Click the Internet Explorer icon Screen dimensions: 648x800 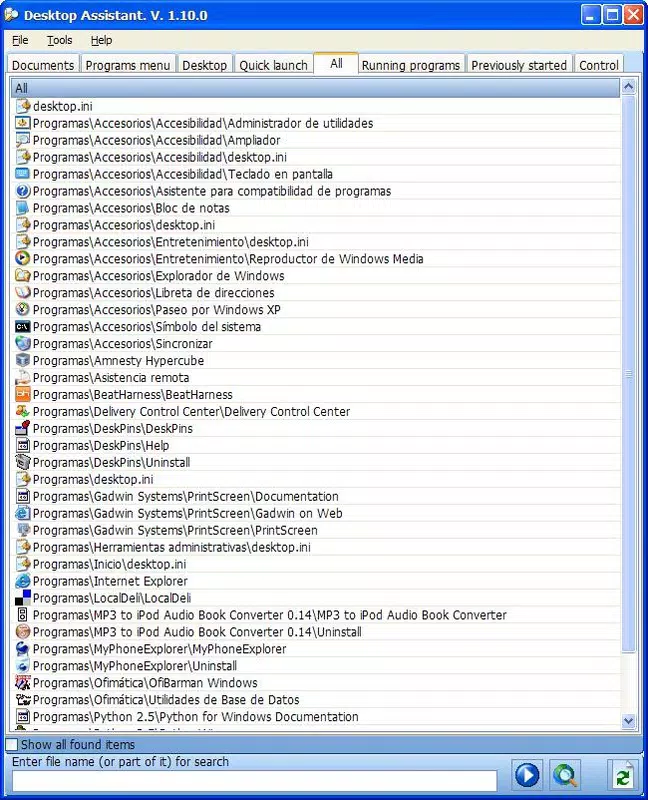point(22,581)
